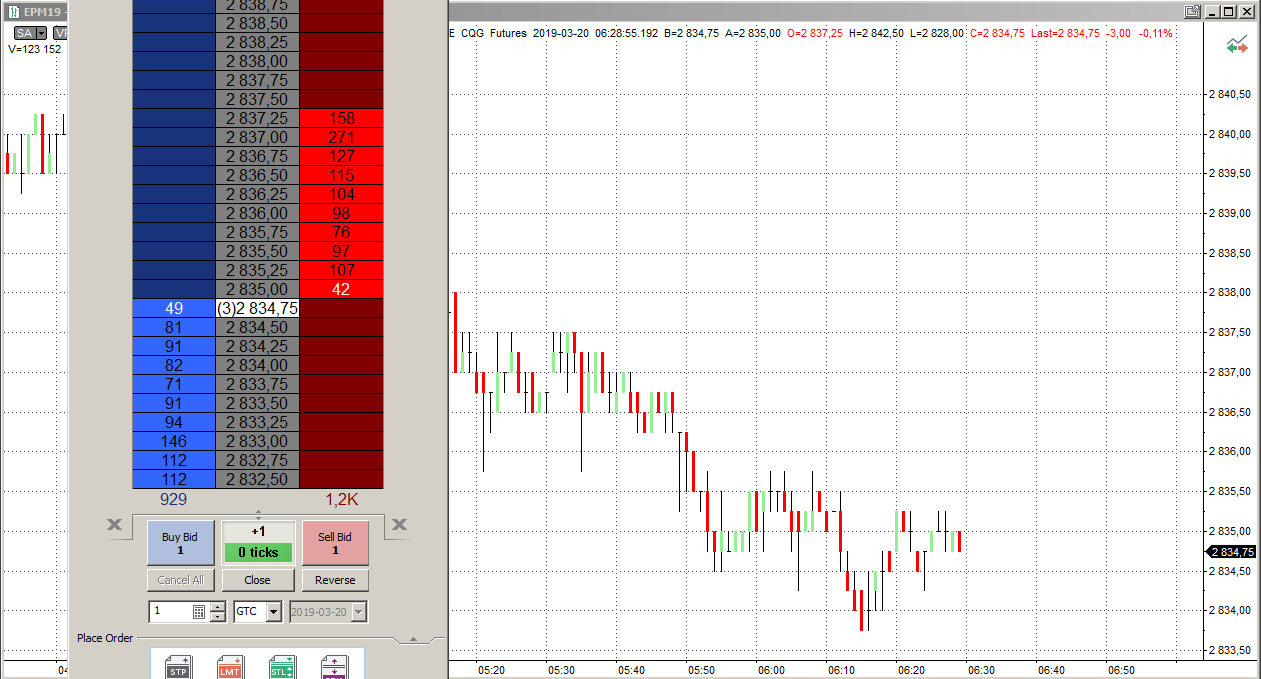Screen dimensions: 1261x679
Task: Select the LMT limit order icon
Action: click(230, 668)
